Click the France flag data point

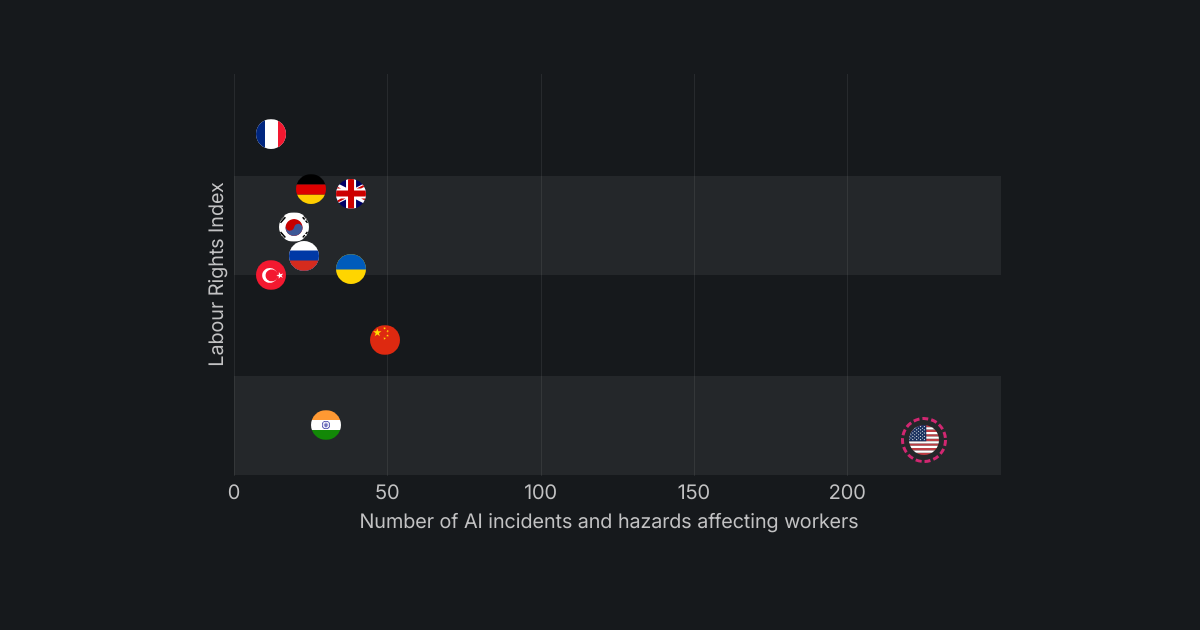click(271, 134)
